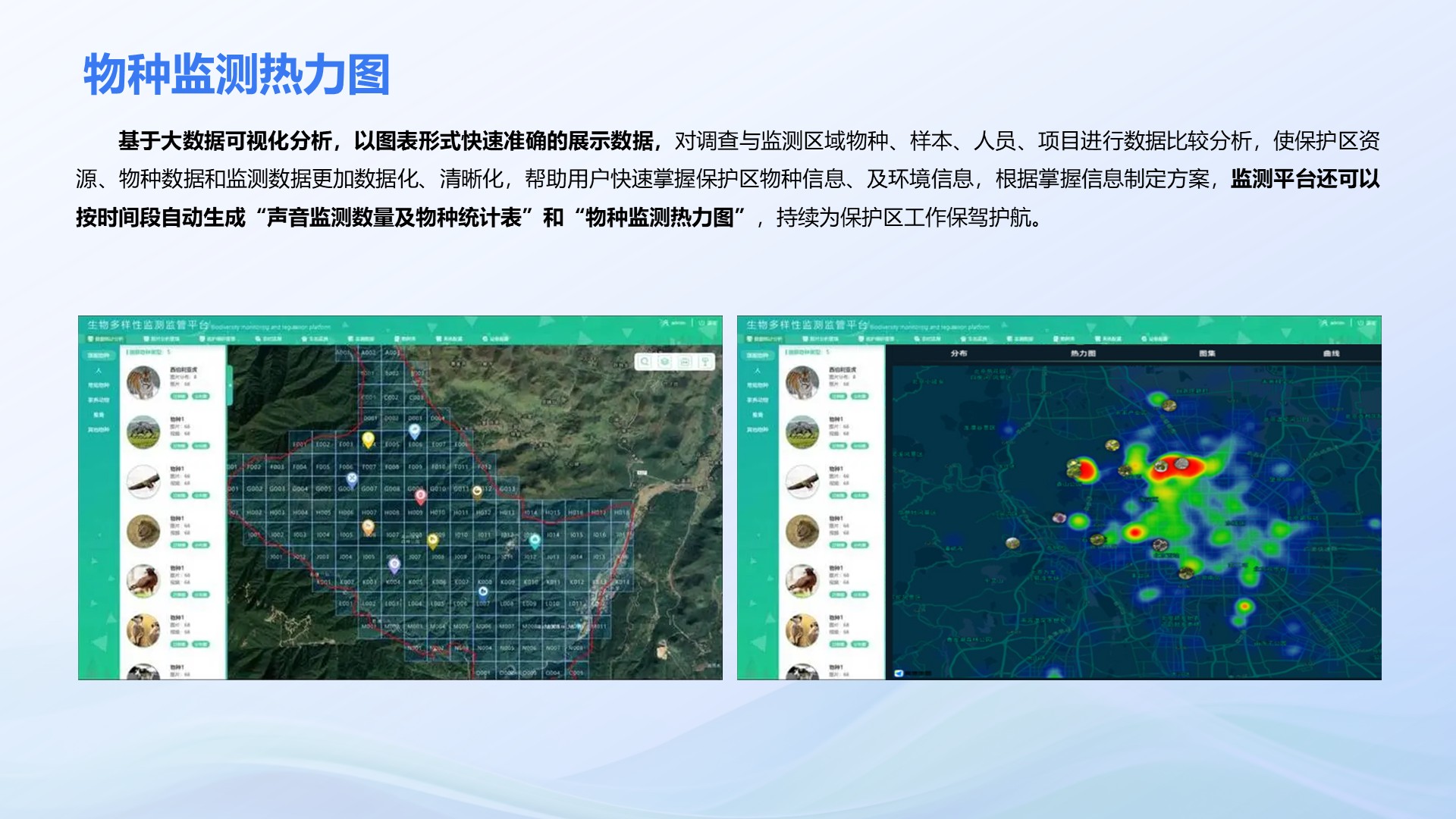The image size is (1456, 819).
Task: Click first green button under tiger in left screenshot
Action: [179, 396]
